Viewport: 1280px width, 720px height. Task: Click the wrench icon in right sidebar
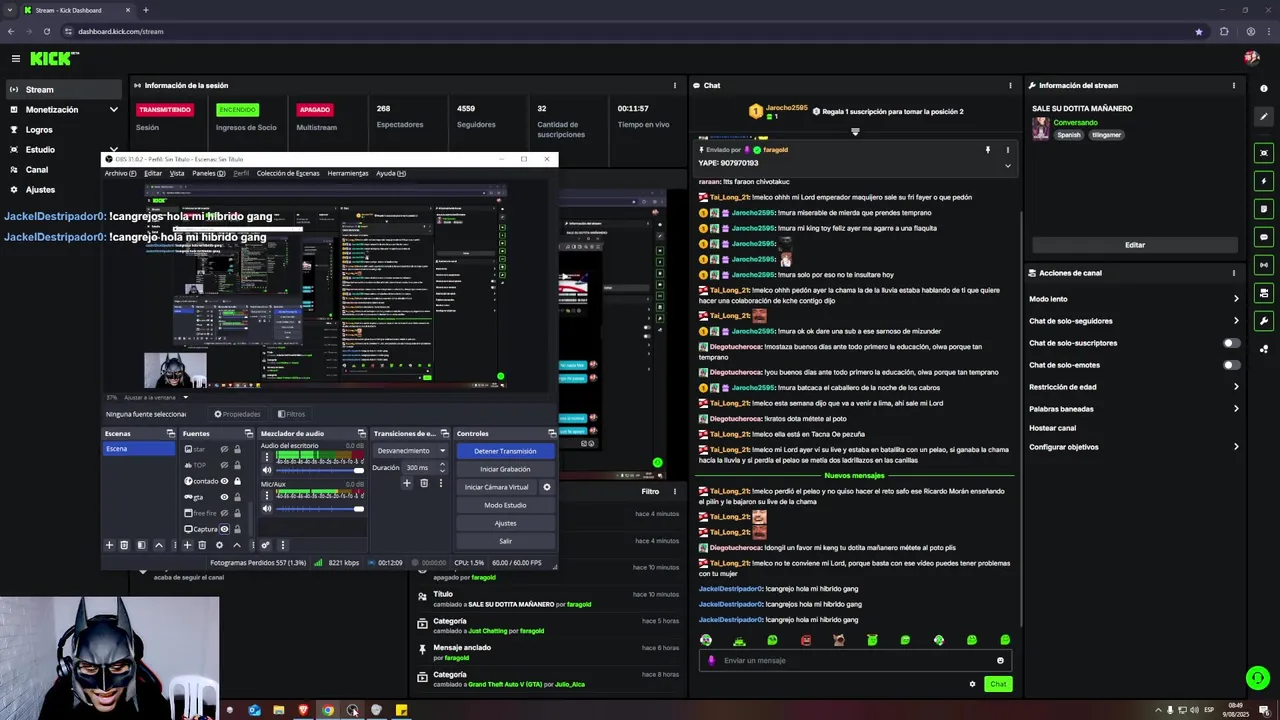tap(1264, 321)
